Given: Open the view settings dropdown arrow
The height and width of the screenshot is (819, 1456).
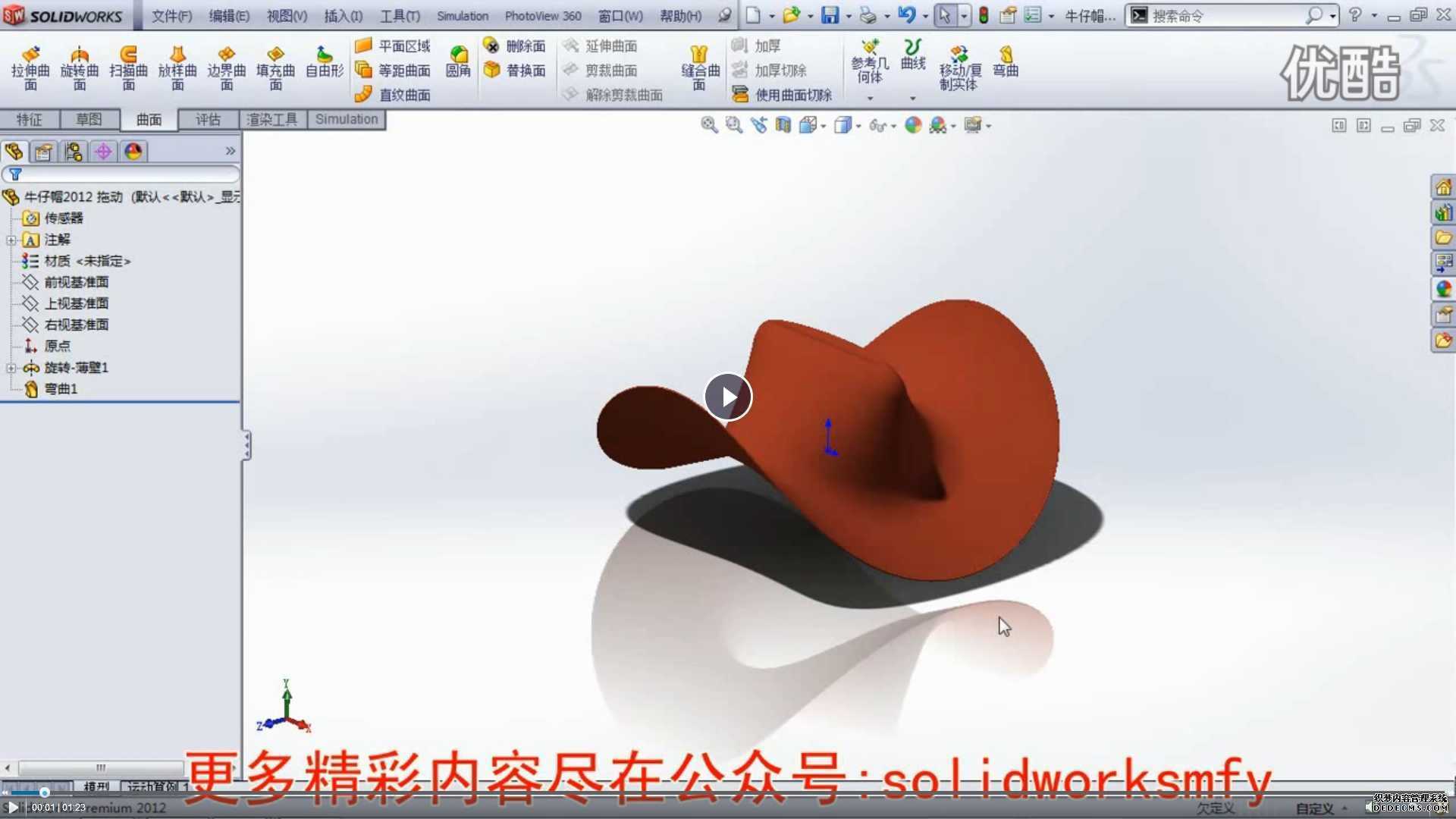Looking at the screenshot, I should pyautogui.click(x=988, y=127).
